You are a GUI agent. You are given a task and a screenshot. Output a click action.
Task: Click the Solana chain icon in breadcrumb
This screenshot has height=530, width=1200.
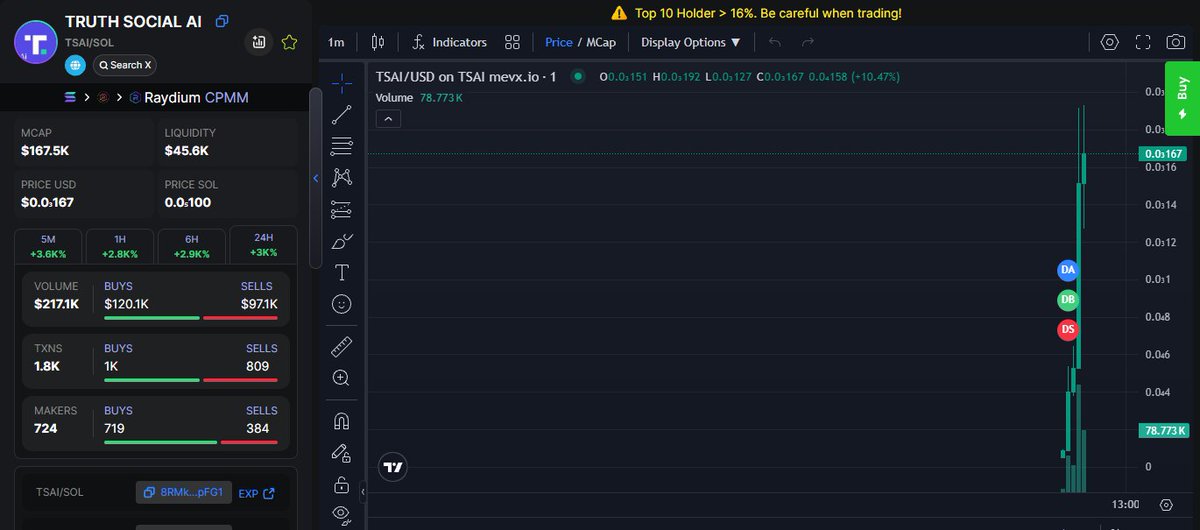pyautogui.click(x=70, y=97)
